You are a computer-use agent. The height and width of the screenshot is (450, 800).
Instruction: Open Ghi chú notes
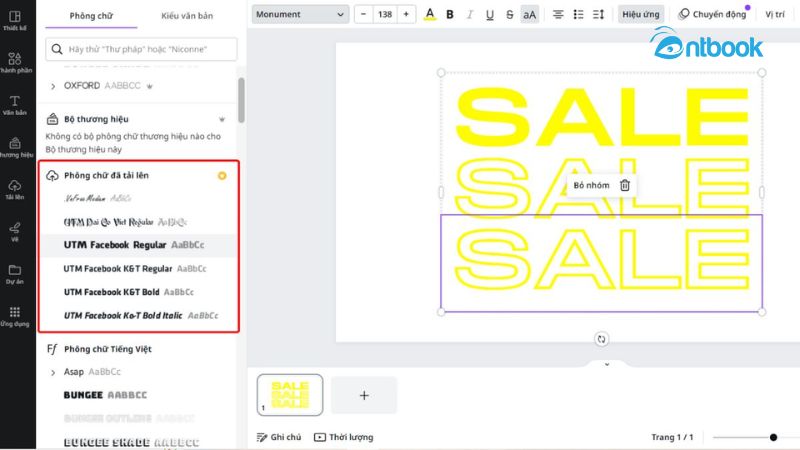[x=279, y=437]
